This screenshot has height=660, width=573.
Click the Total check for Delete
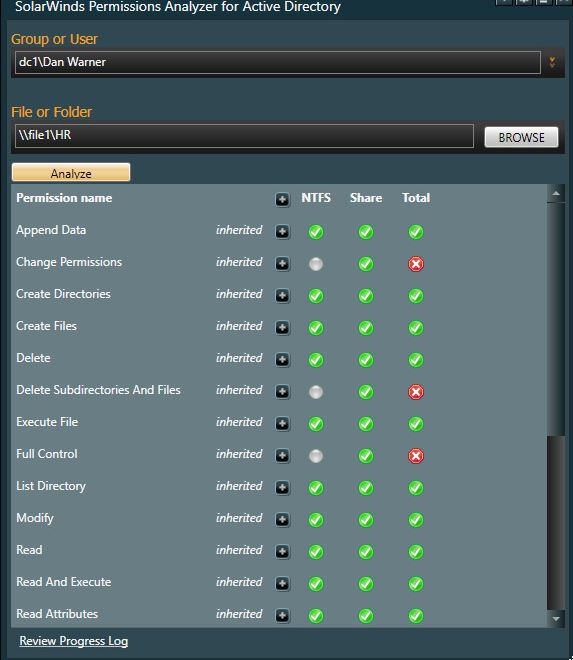[x=416, y=360]
